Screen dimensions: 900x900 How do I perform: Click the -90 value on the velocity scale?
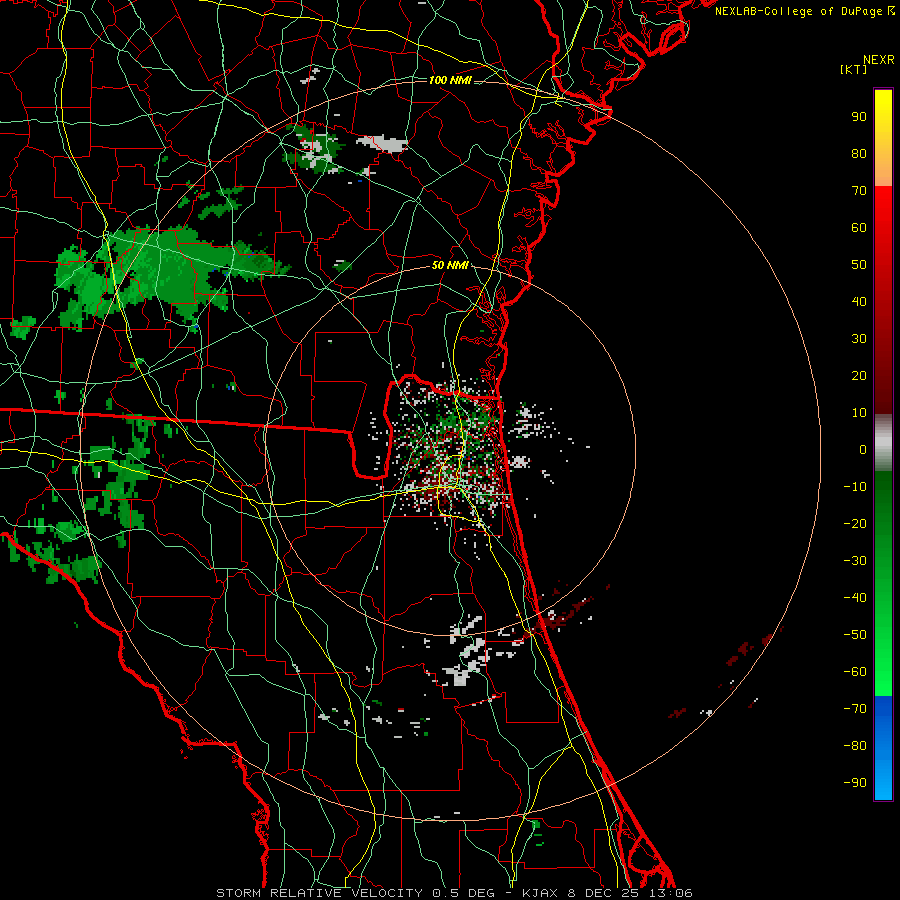click(x=855, y=783)
